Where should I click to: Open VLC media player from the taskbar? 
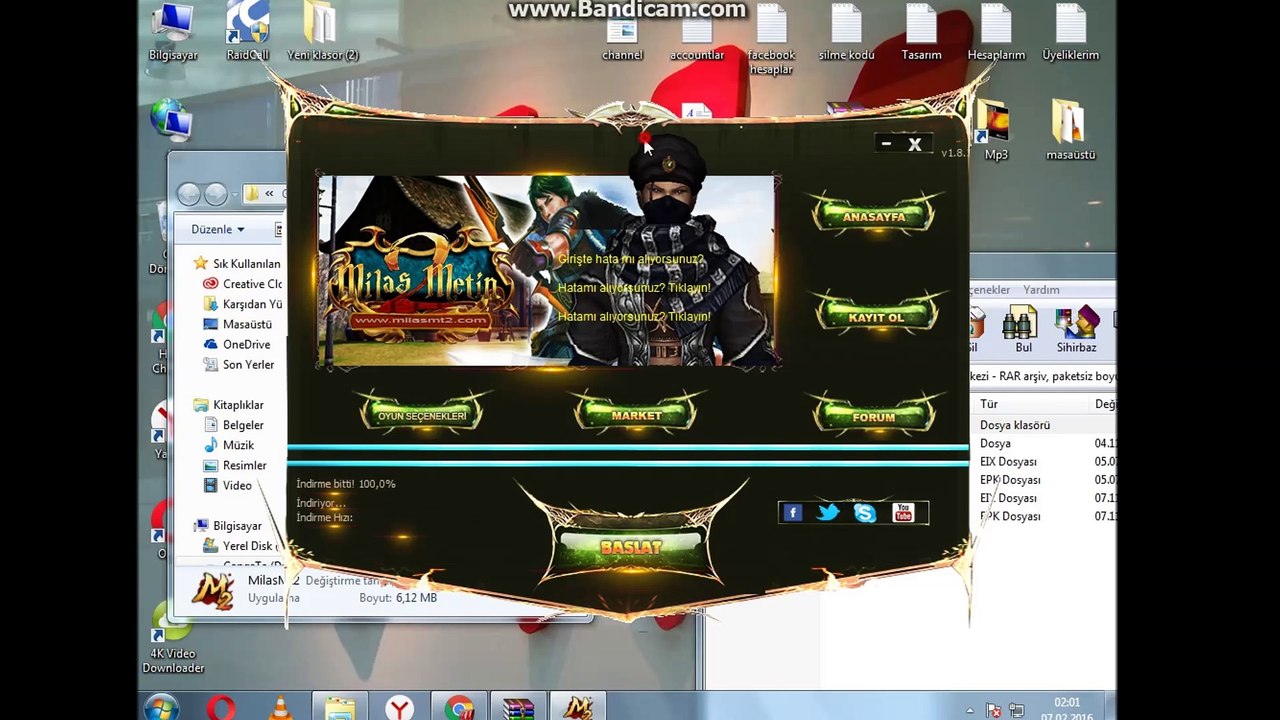(281, 708)
